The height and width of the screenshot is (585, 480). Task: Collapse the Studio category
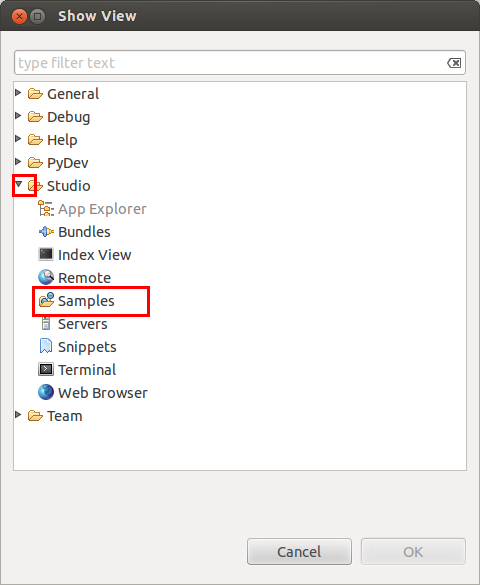pyautogui.click(x=18, y=184)
